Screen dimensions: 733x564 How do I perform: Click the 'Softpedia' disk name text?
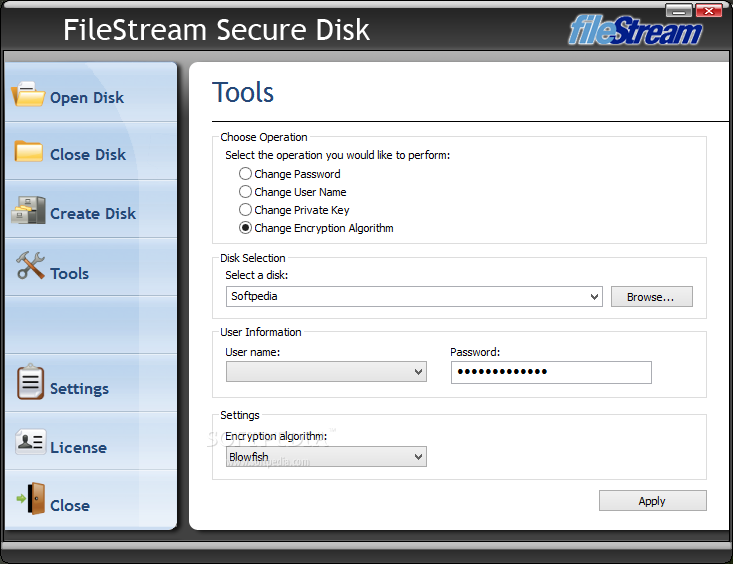(x=254, y=296)
